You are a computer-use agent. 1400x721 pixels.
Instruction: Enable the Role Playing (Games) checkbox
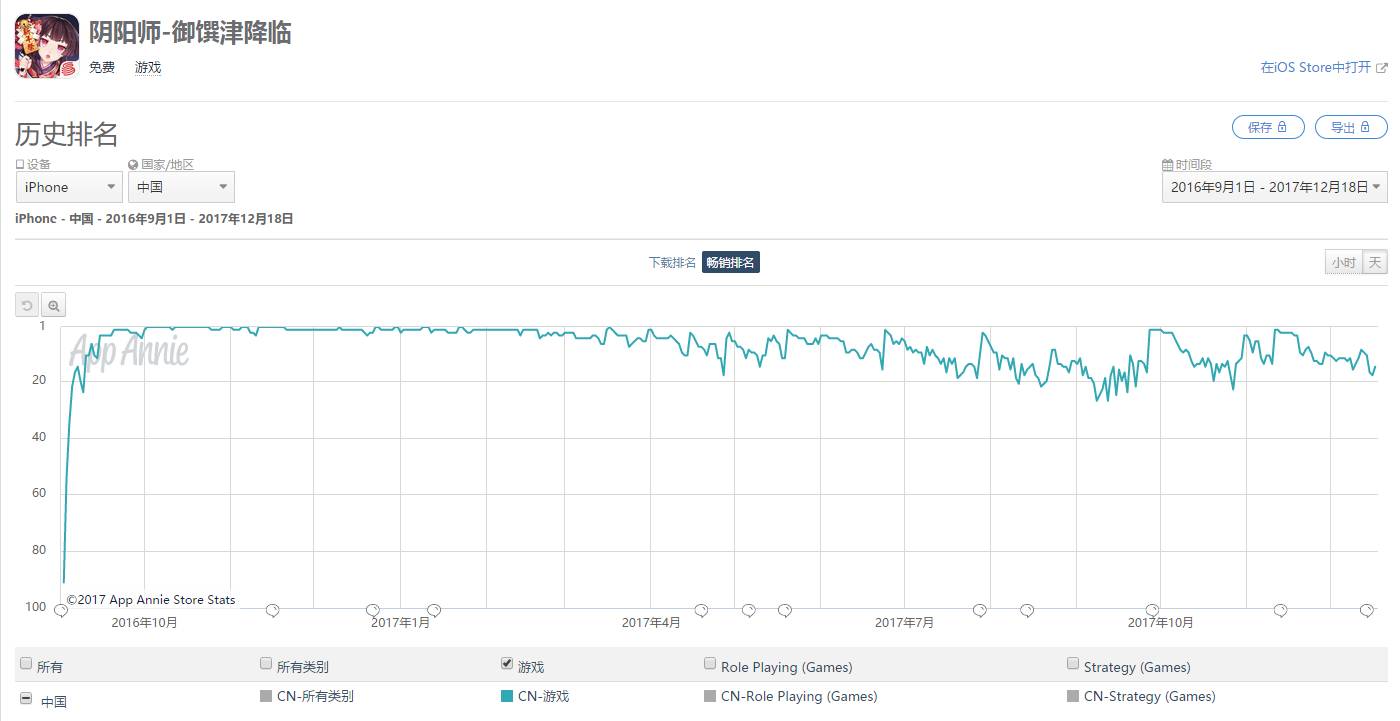[x=710, y=663]
